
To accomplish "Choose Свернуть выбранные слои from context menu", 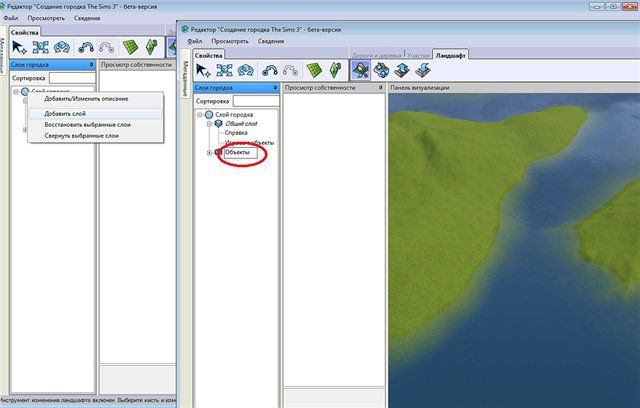I will 96,135.
